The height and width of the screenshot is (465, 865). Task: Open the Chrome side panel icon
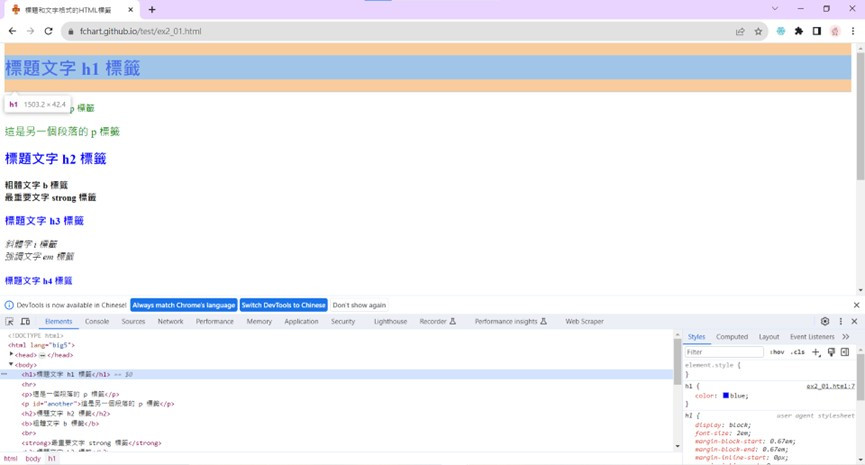click(x=817, y=31)
